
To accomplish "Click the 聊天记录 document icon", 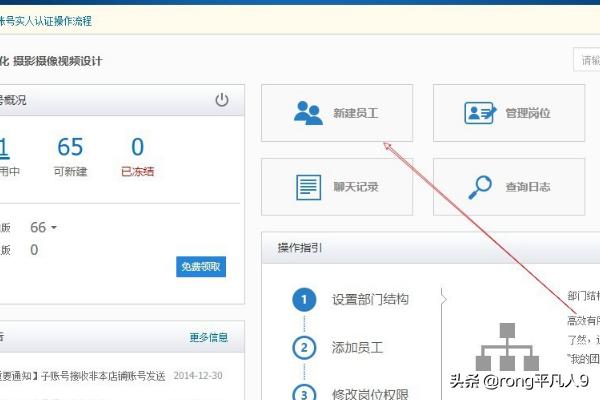I will click(308, 186).
